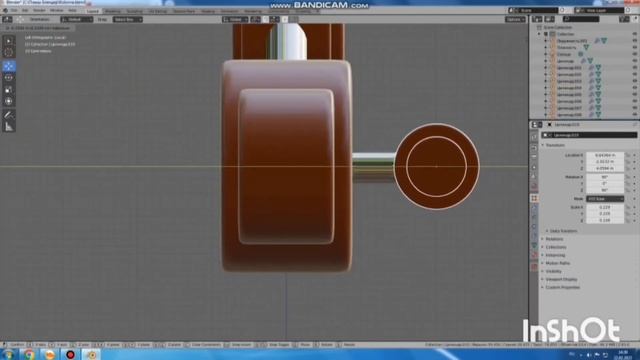Open the Windows Start menu
Viewport: 640px width, 360px height.
[8, 355]
